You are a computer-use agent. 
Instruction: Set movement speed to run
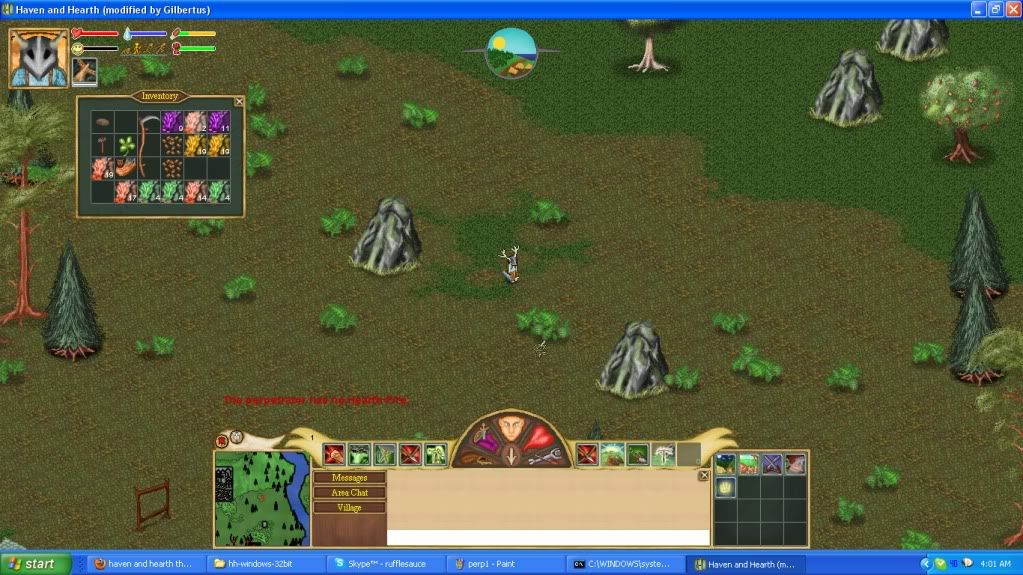click(x=149, y=49)
